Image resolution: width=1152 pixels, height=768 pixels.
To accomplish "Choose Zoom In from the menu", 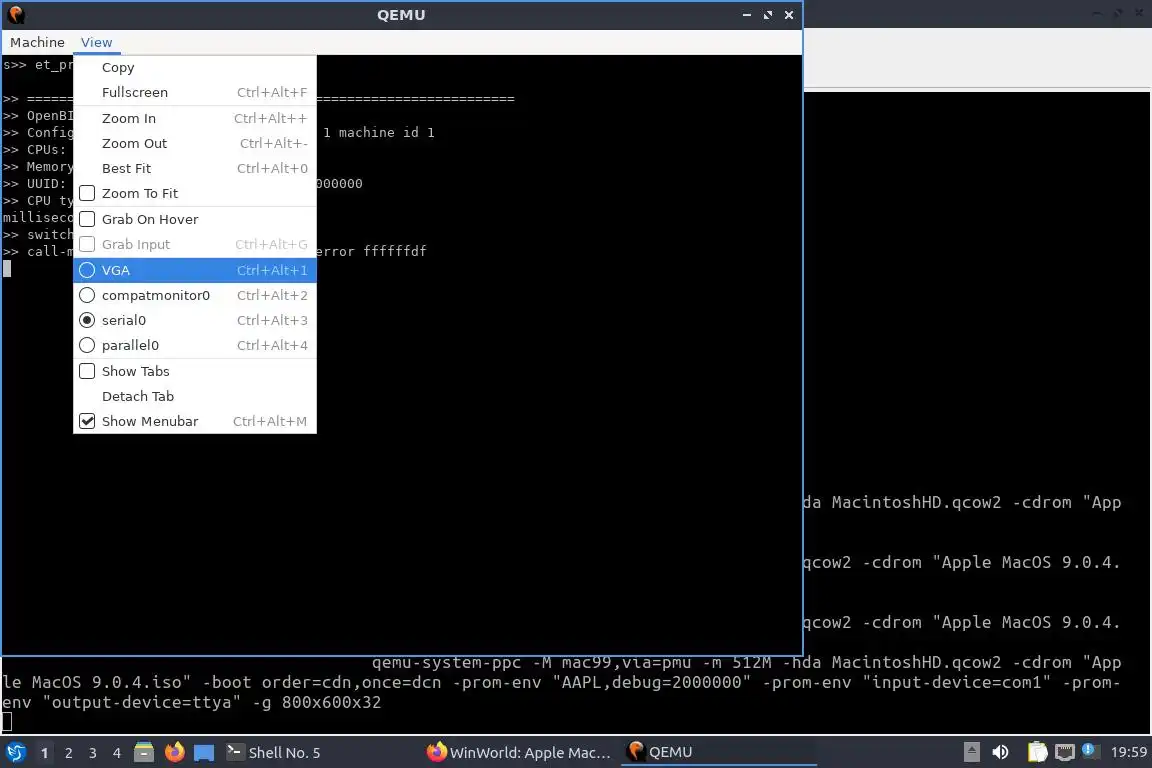I will tap(195, 118).
